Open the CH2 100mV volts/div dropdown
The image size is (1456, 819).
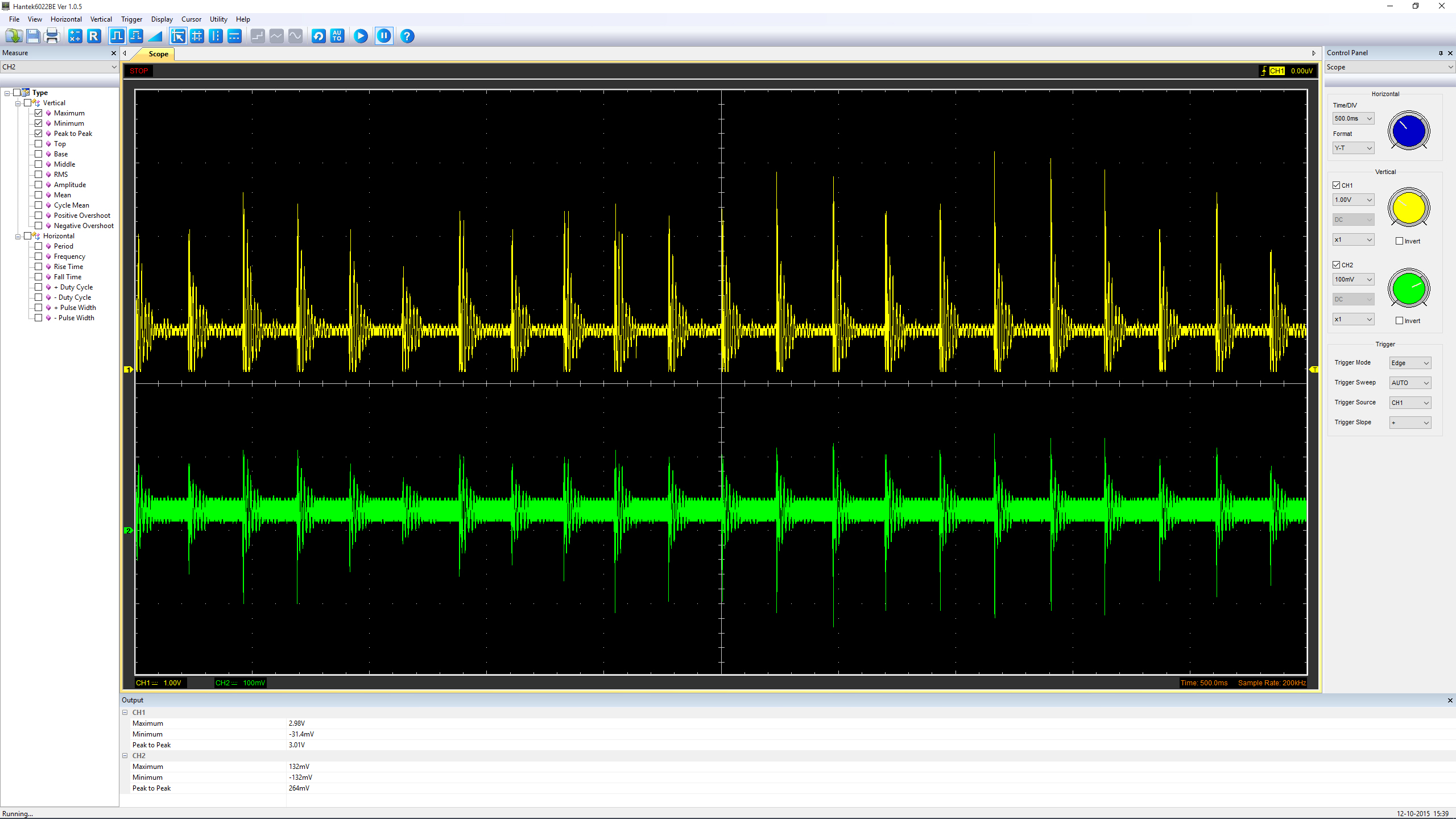(x=1353, y=279)
